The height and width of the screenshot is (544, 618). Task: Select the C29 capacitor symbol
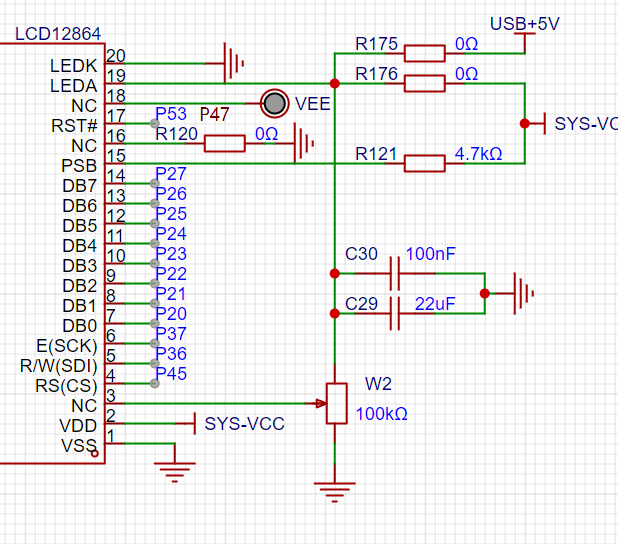[395, 313]
